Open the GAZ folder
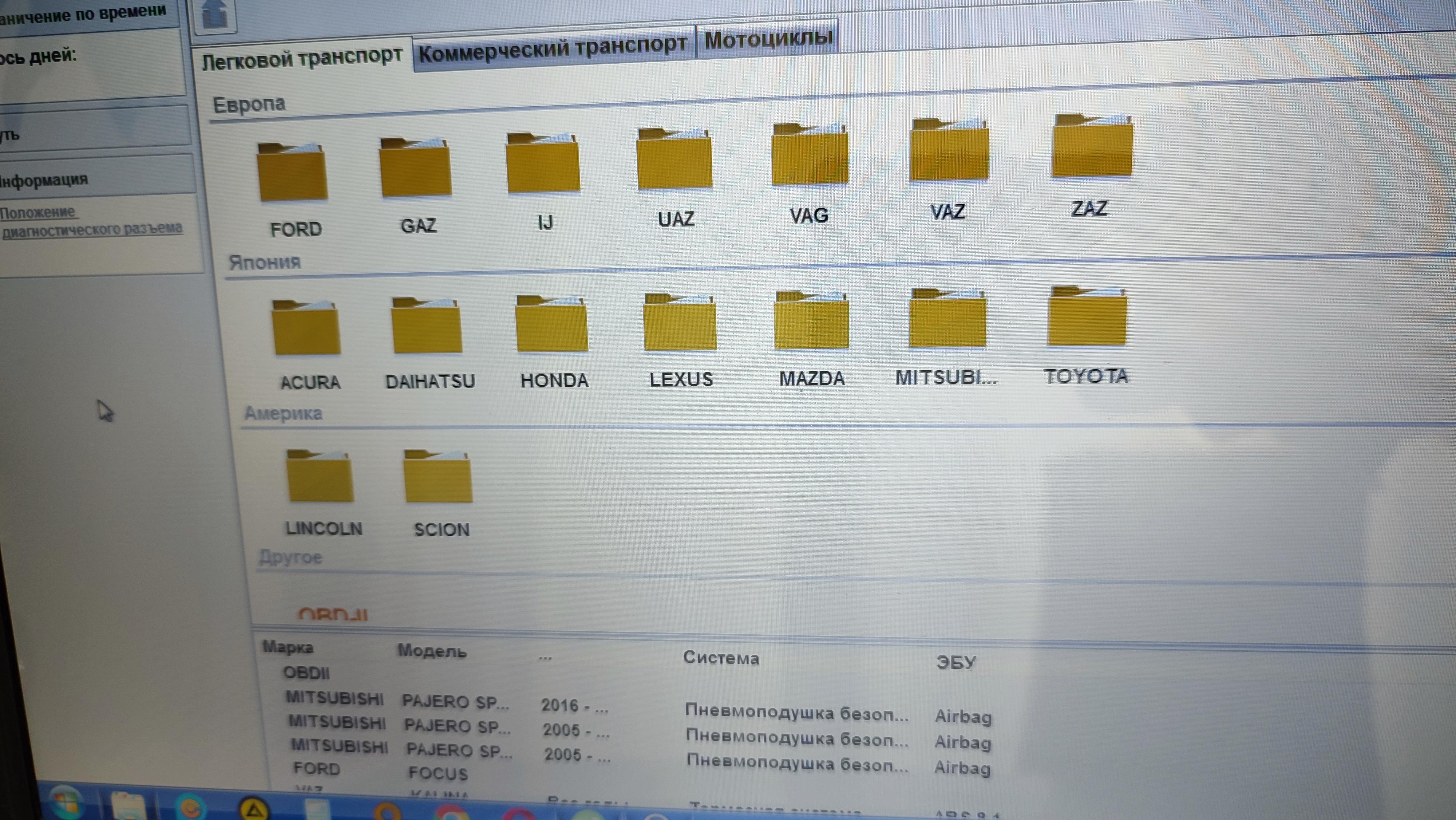Screen dimensions: 1456x820 pyautogui.click(x=416, y=168)
